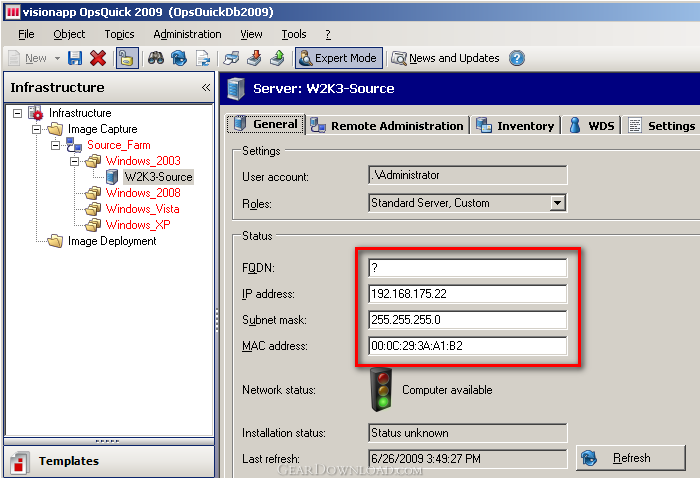Image resolution: width=700 pixels, height=478 pixels.
Task: Switch to the Settings tab
Action: [x=662, y=125]
